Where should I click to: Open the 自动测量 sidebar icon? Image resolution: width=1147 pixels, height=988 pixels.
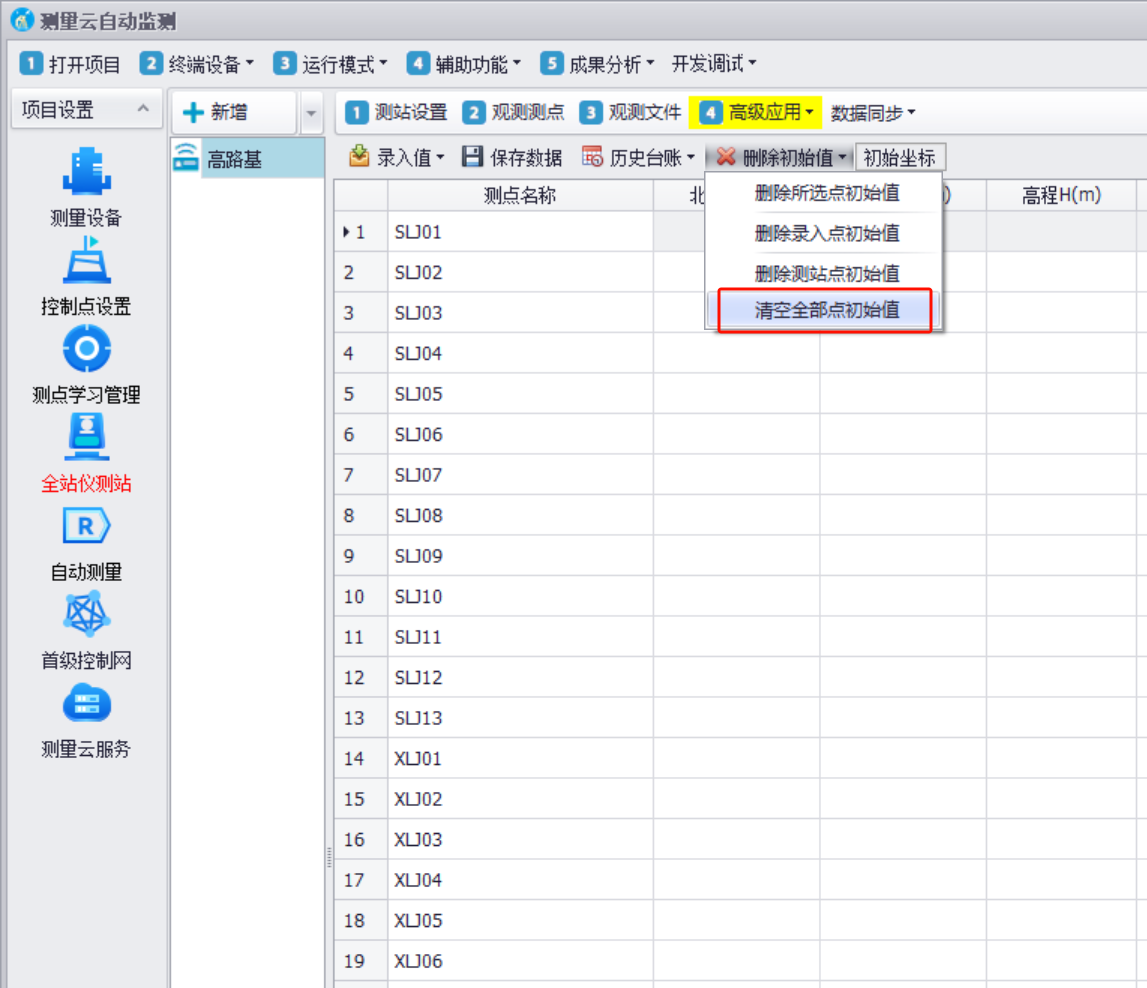click(85, 526)
